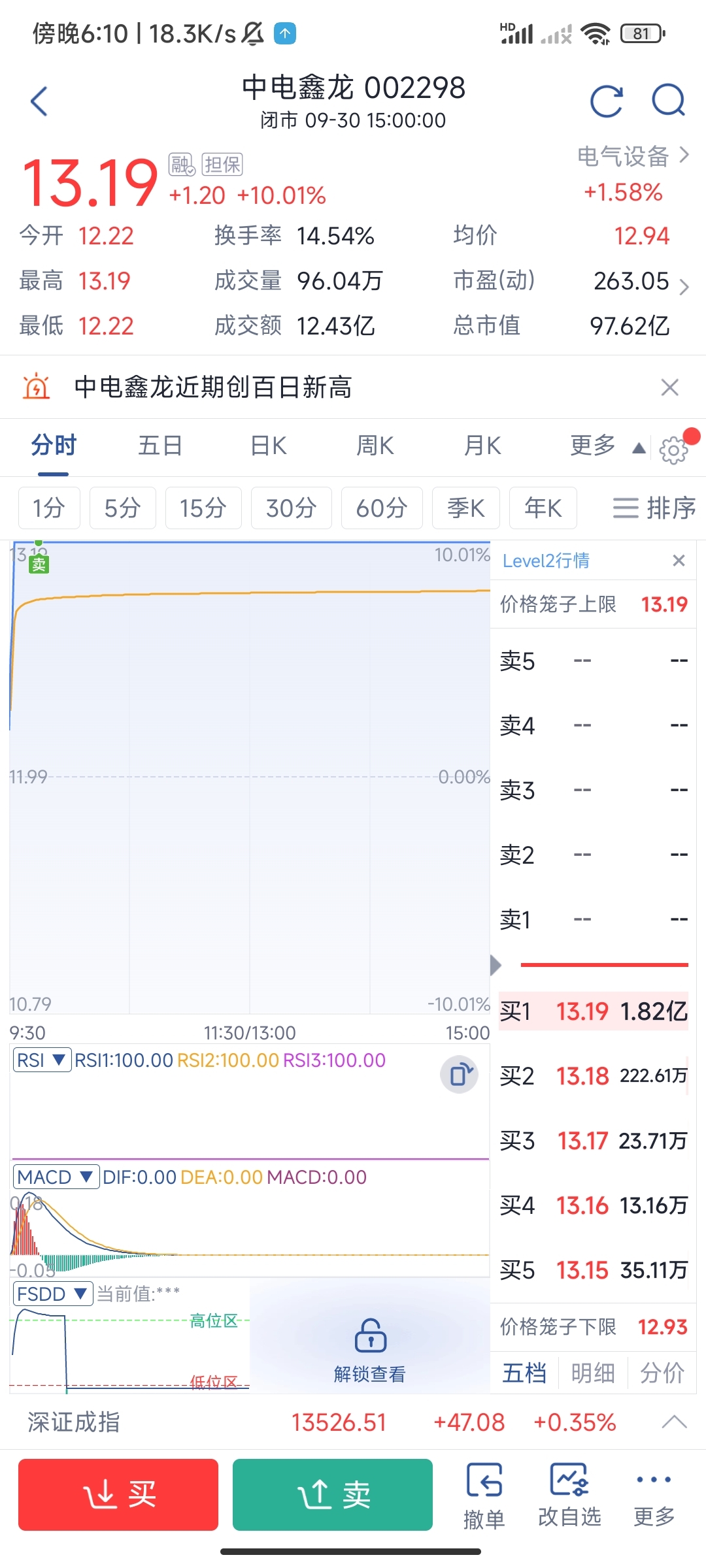Expand the 深证成指 index bar chevron

tap(674, 1422)
